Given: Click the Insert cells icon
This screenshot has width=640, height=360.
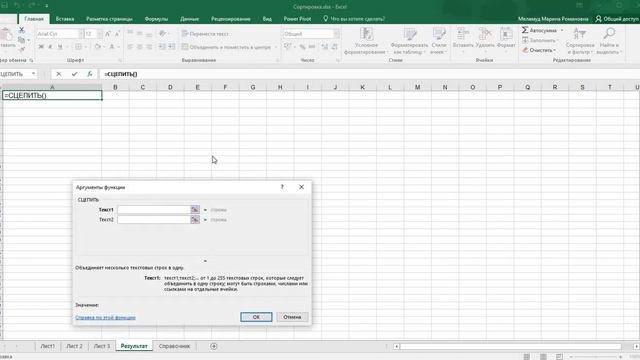Looking at the screenshot, I should [463, 34].
